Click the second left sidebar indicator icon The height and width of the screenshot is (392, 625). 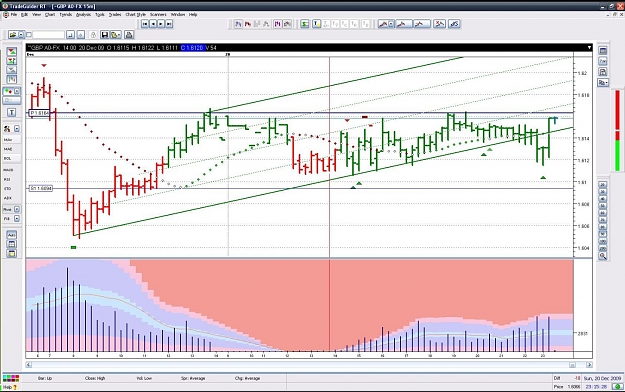coord(12,61)
